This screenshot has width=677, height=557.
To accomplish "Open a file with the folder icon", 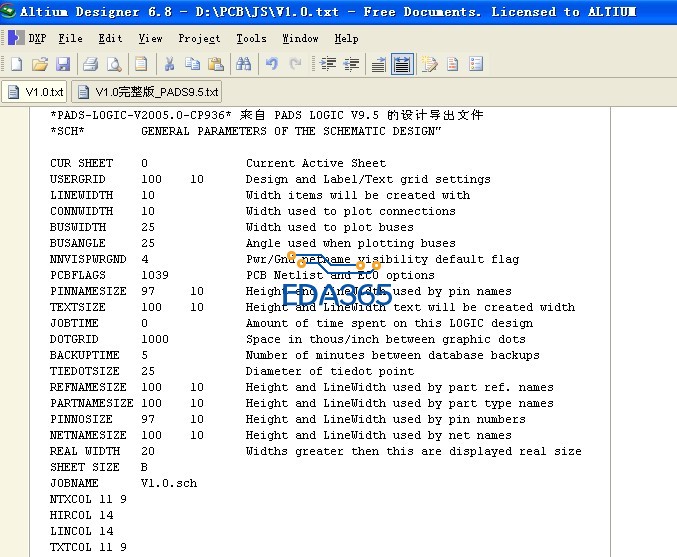I will [x=40, y=64].
